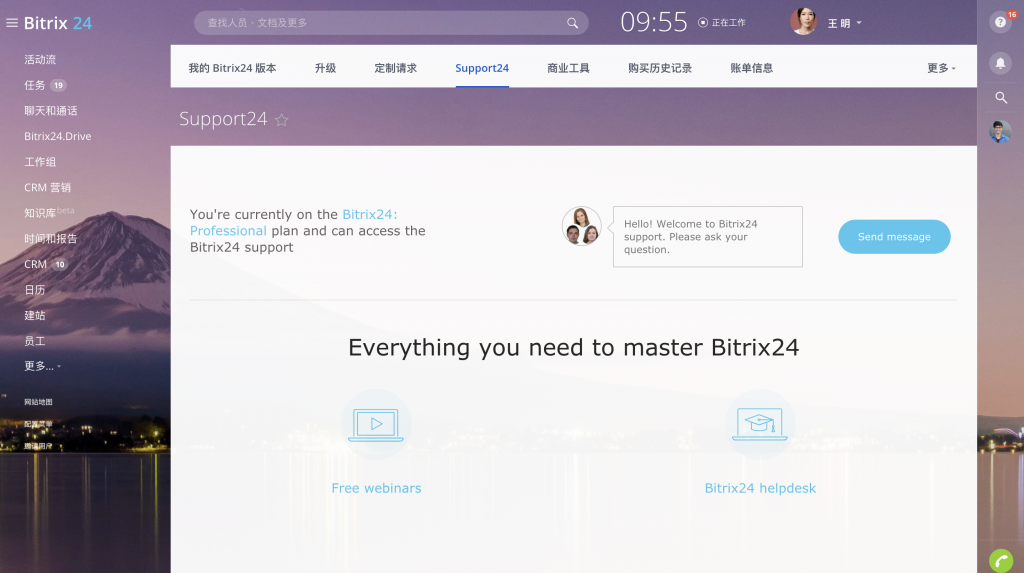Open 日历 in the left sidebar
Image resolution: width=1024 pixels, height=573 pixels.
35,289
